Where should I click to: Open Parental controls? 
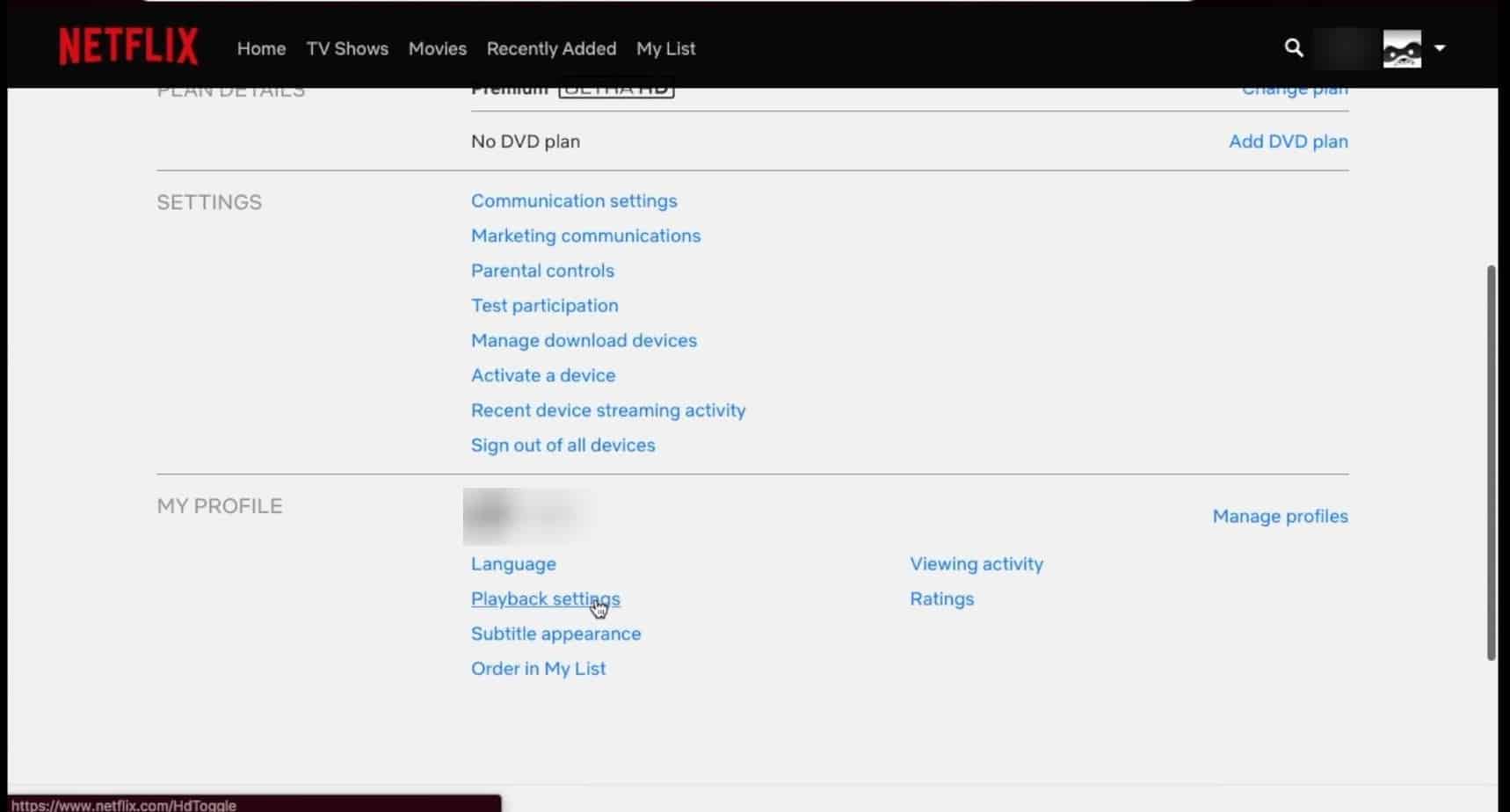[542, 271]
